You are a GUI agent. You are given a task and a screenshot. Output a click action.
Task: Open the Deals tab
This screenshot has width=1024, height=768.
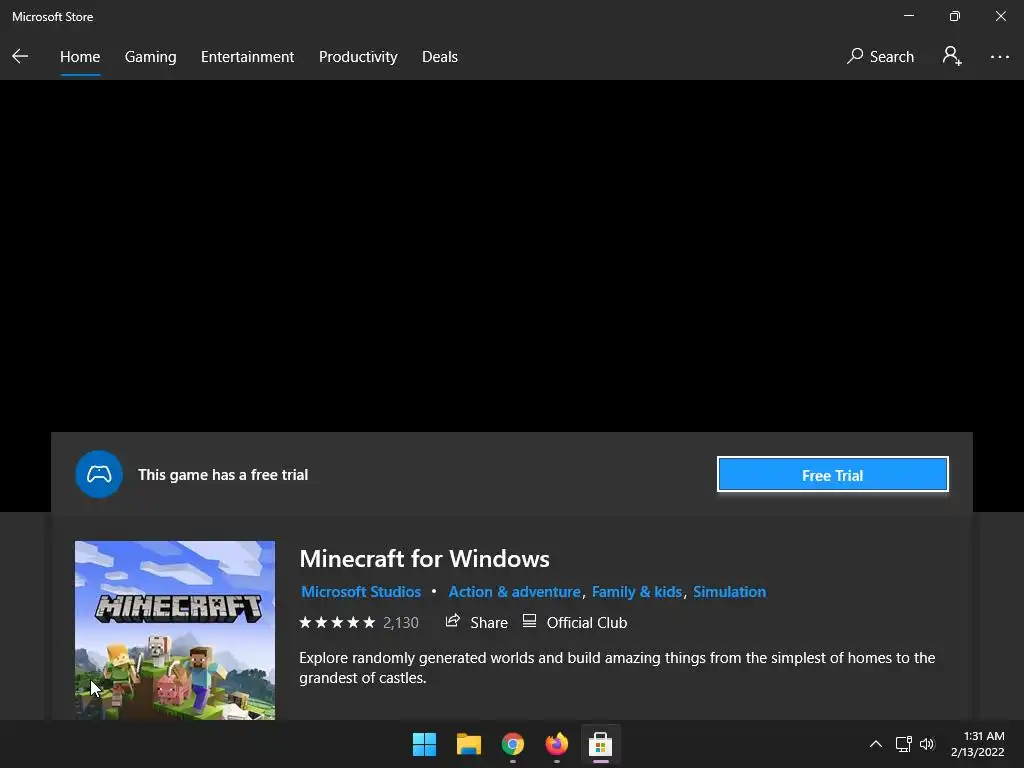[x=440, y=57]
